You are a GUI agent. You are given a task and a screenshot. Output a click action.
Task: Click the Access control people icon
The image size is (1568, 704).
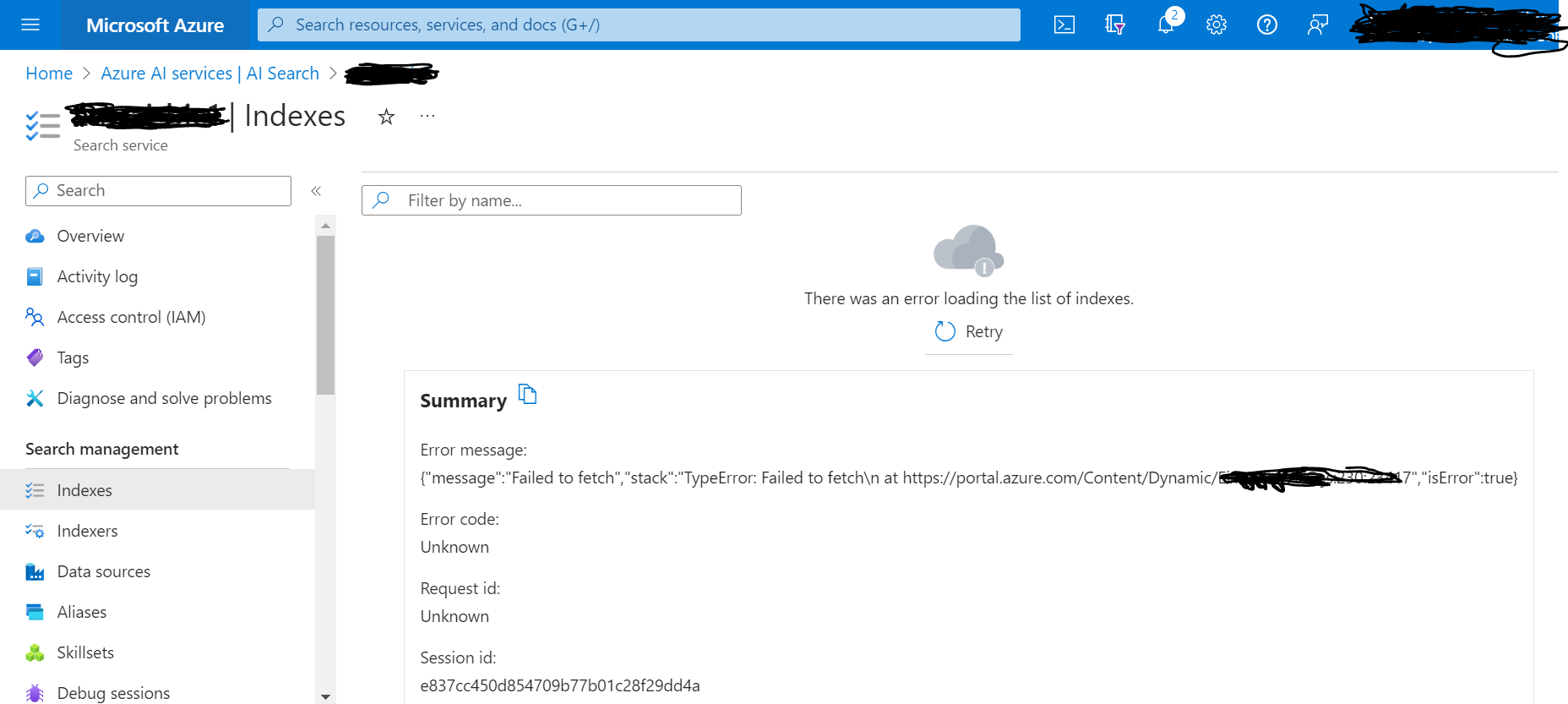click(x=35, y=317)
